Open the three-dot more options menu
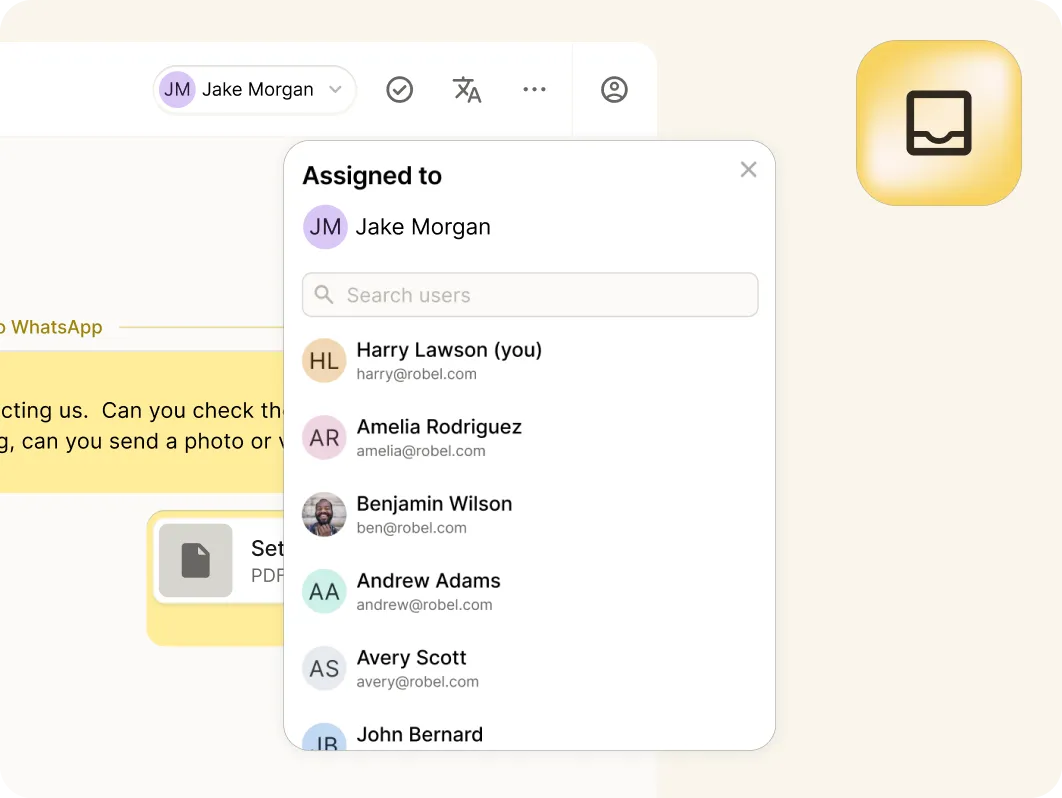This screenshot has height=798, width=1062. 534,89
